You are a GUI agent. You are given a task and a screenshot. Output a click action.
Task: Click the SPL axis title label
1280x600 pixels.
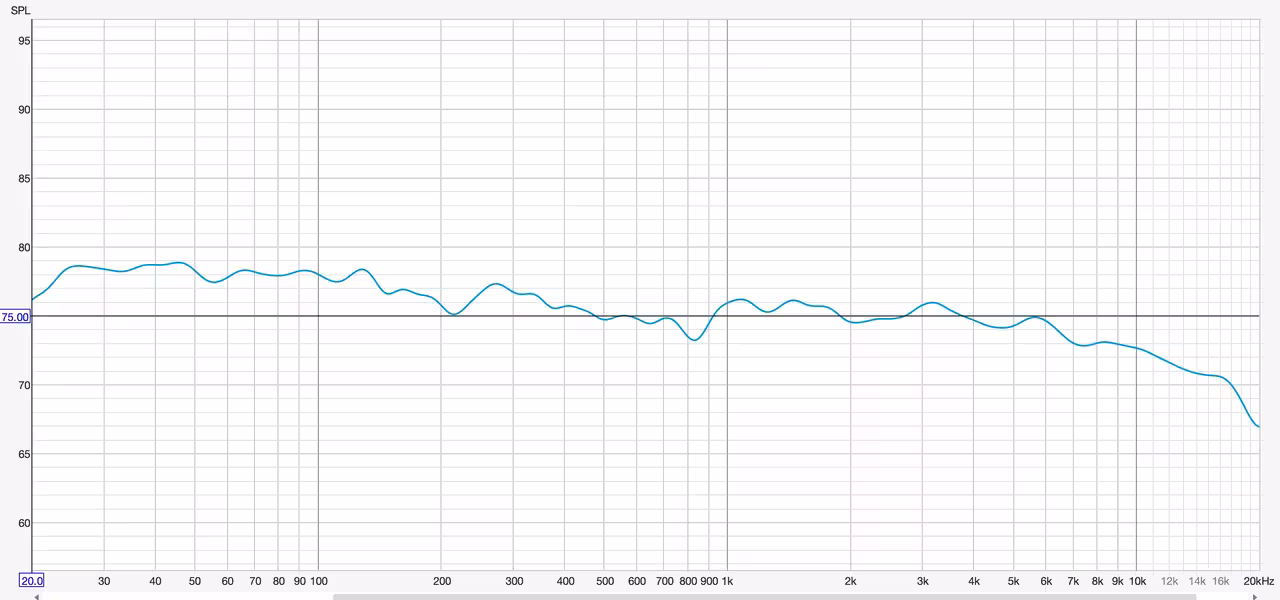click(20, 10)
